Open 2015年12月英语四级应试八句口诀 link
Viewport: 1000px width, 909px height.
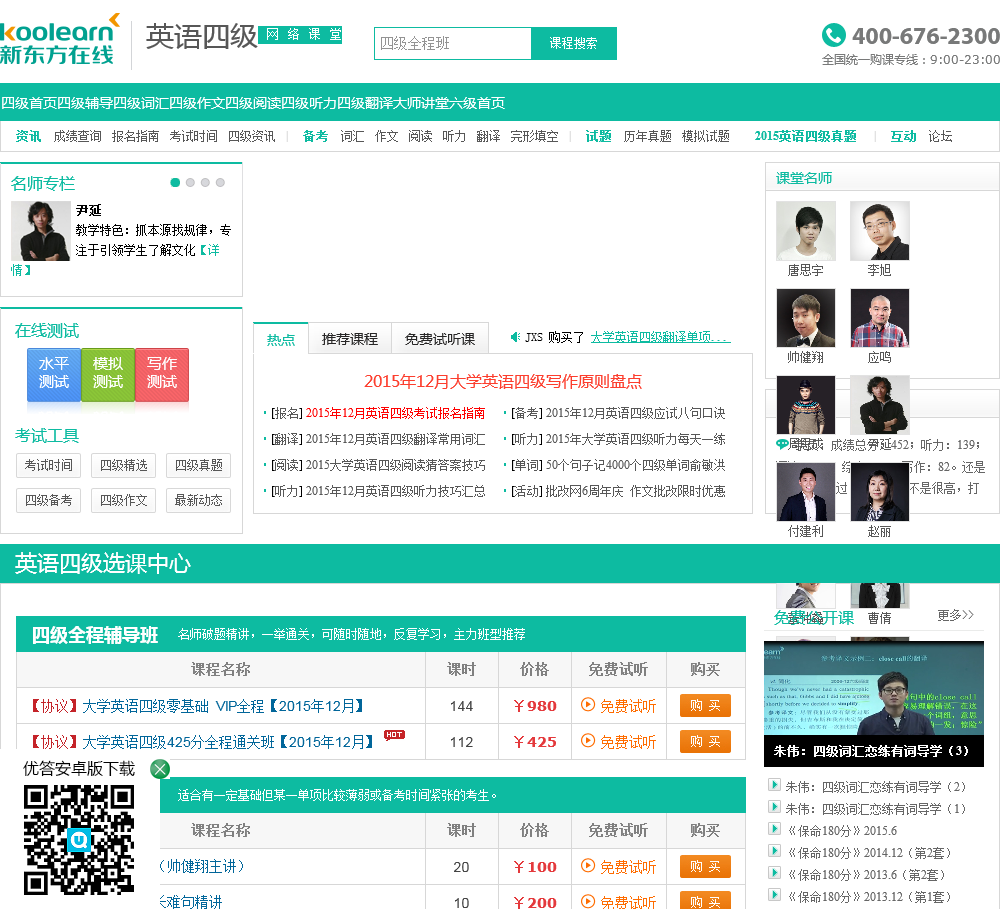[x=635, y=413]
